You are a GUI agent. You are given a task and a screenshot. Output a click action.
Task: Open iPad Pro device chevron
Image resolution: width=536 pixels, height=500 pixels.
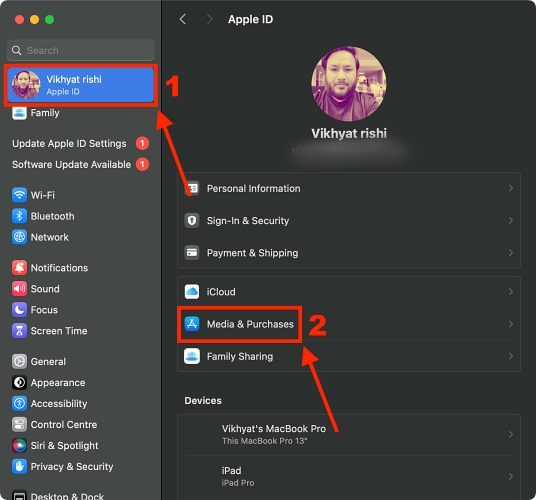point(511,476)
